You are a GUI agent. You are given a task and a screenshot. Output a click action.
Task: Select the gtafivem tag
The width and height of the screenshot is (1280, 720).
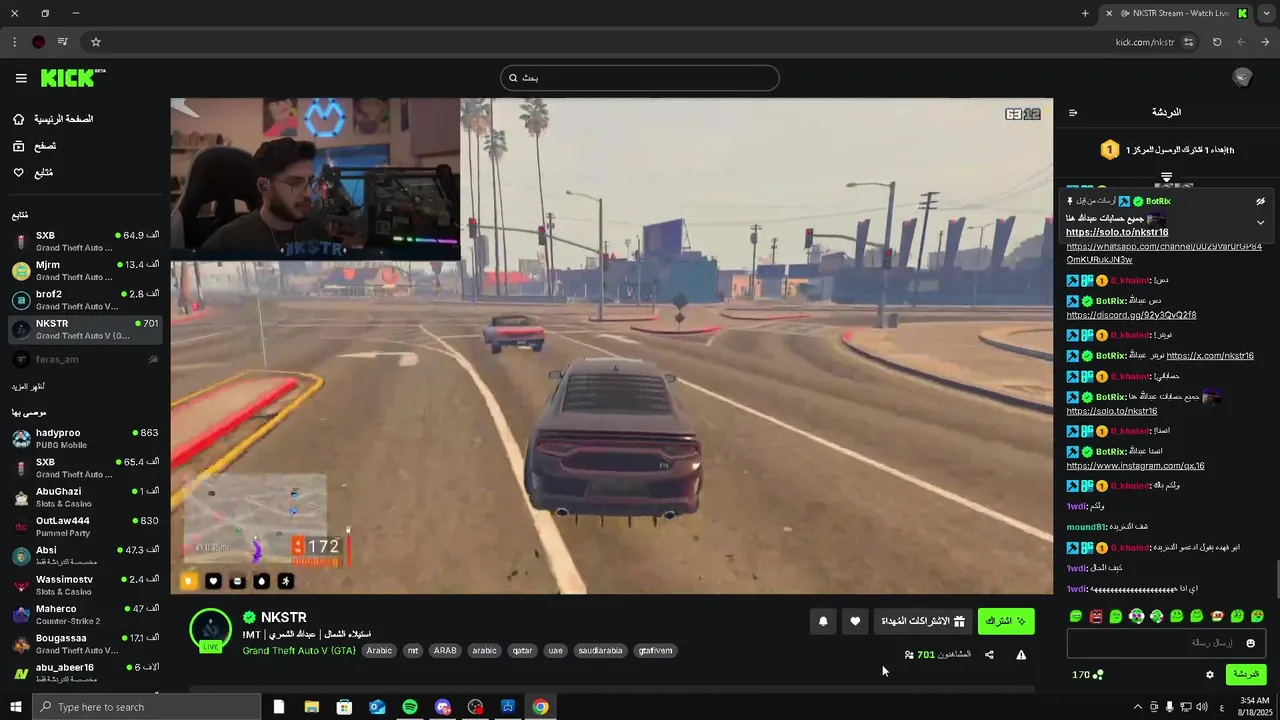pos(655,650)
